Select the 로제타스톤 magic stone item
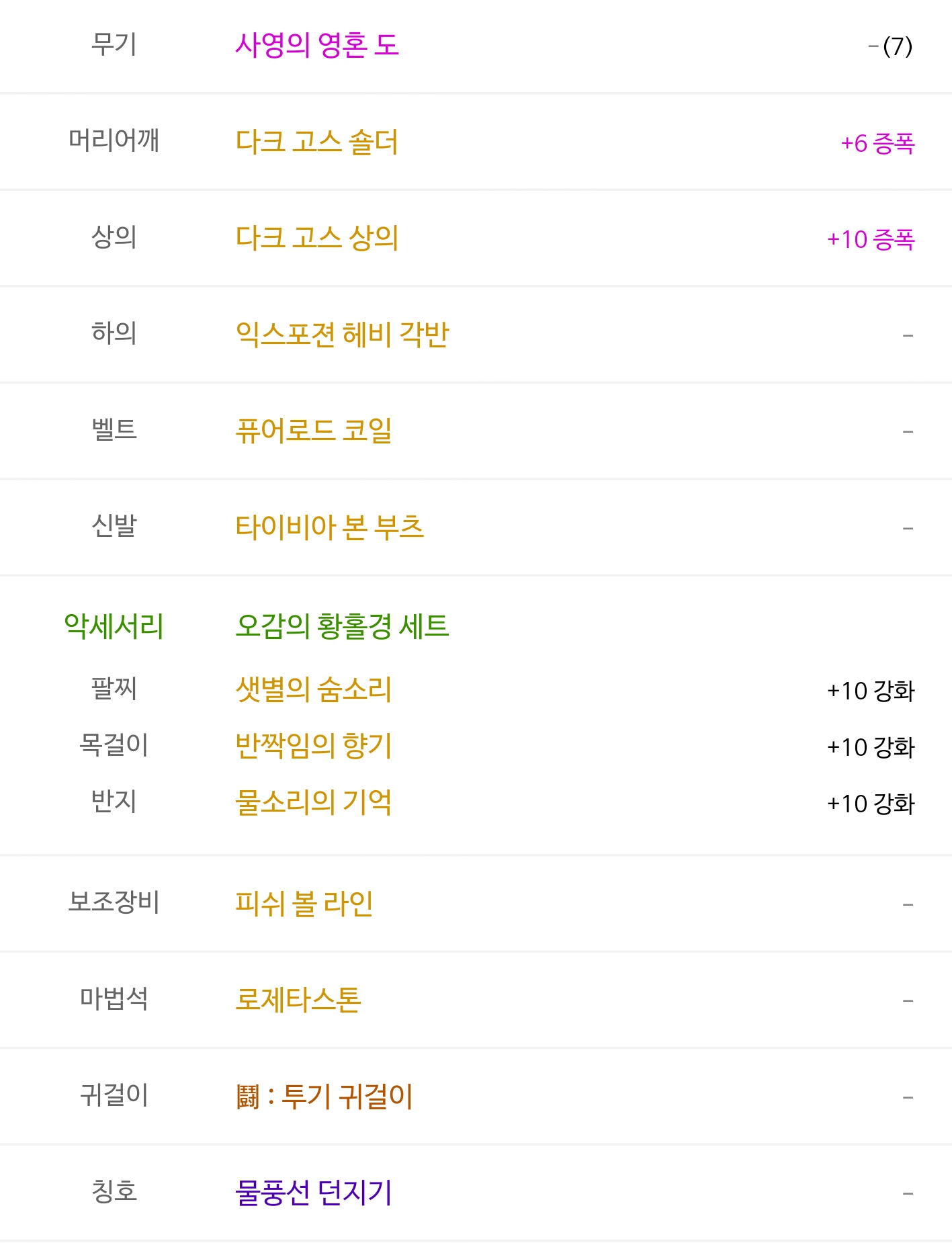 coord(298,1000)
